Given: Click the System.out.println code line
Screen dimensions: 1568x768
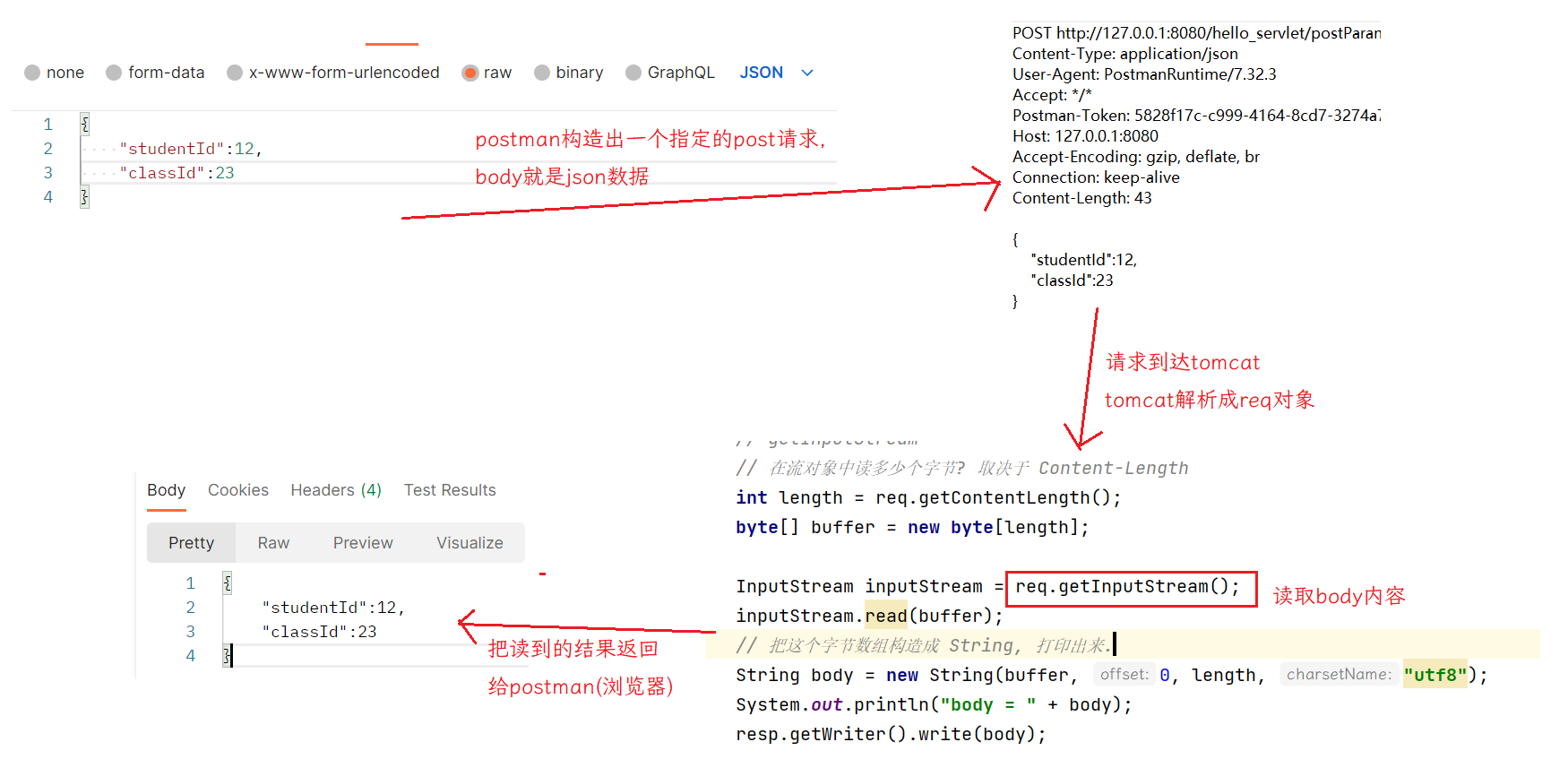Looking at the screenshot, I should point(934,705).
